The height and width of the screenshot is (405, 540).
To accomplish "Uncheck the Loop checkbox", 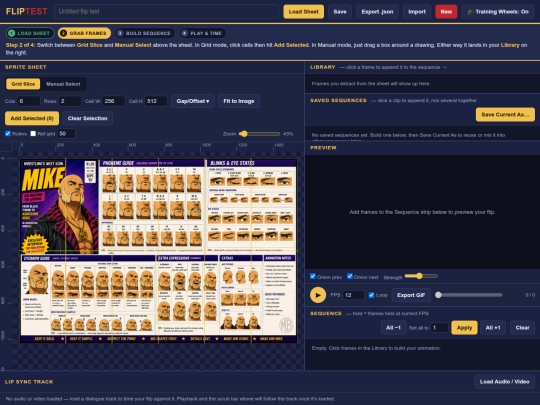I will pos(371,295).
